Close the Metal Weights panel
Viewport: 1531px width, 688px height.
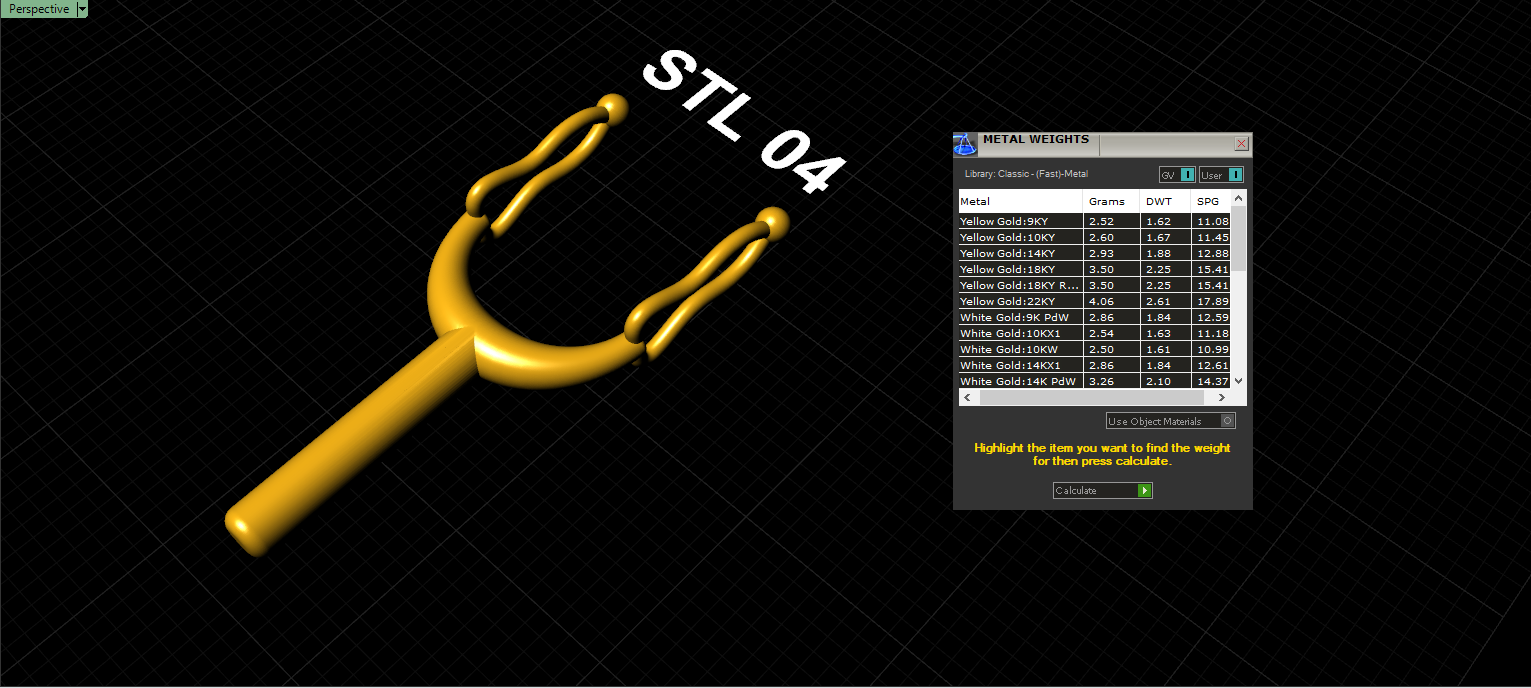click(1241, 144)
